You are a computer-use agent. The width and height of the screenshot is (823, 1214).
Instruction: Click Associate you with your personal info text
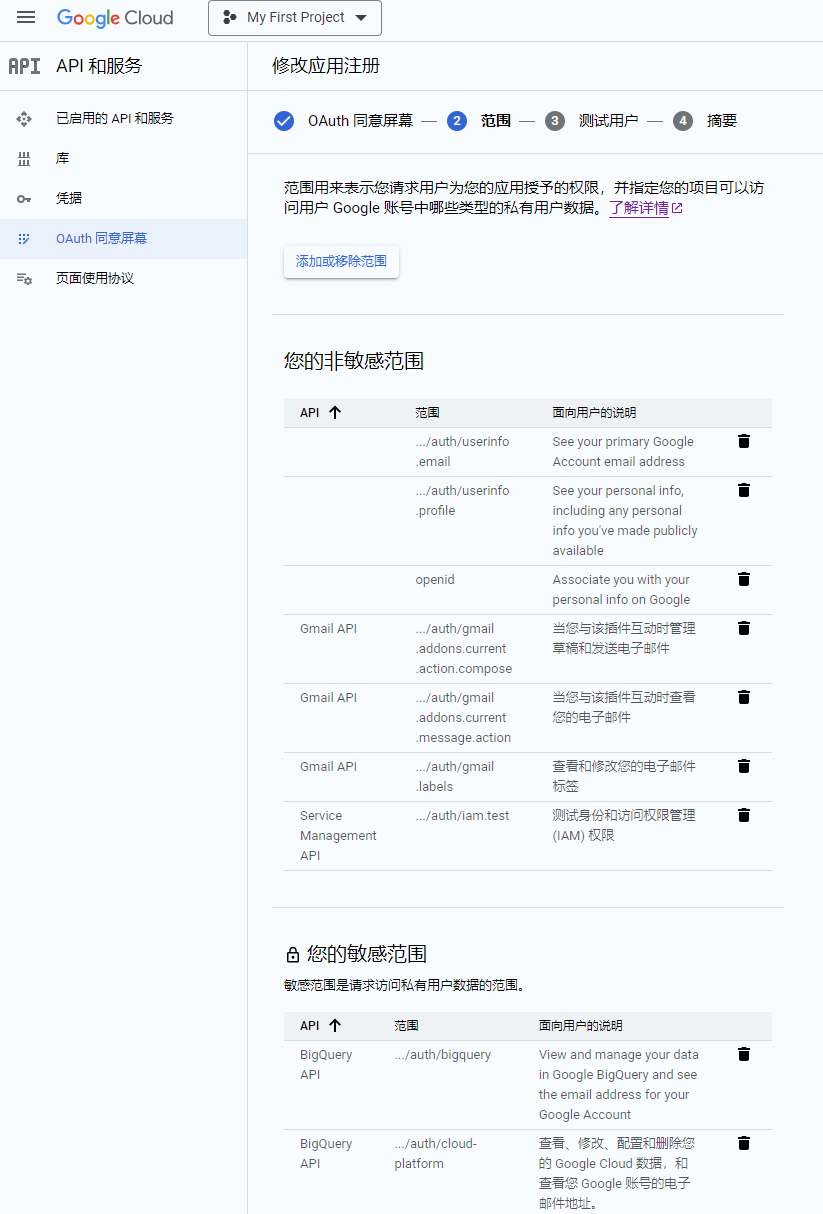pyautogui.click(x=621, y=590)
